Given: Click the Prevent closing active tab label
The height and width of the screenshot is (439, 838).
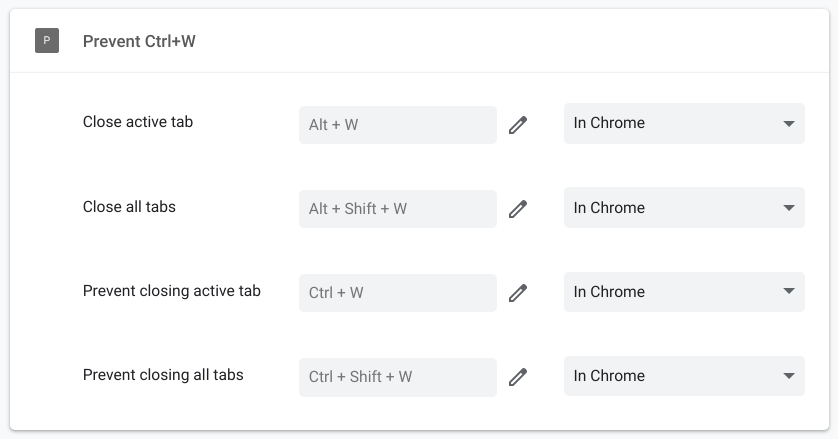Looking at the screenshot, I should 172,291.
